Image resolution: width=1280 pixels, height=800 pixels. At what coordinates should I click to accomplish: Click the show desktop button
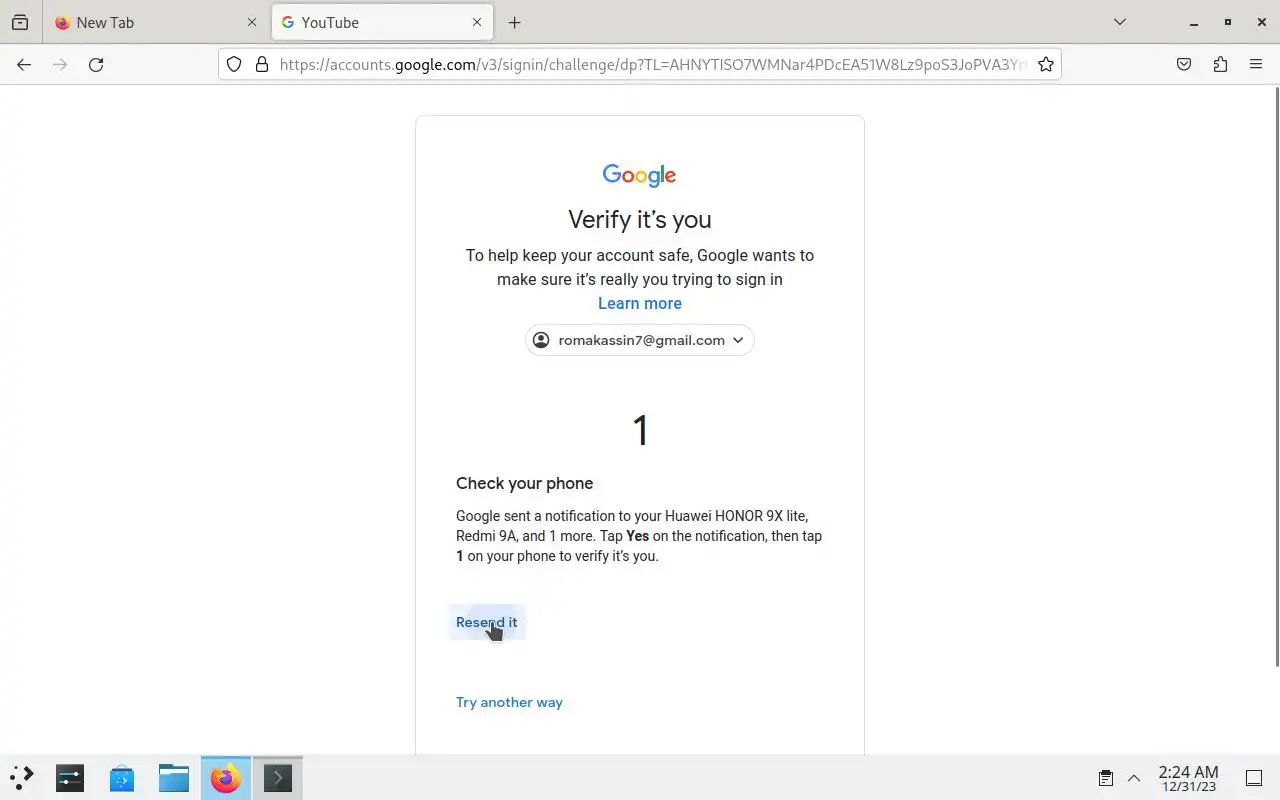pos(1254,778)
